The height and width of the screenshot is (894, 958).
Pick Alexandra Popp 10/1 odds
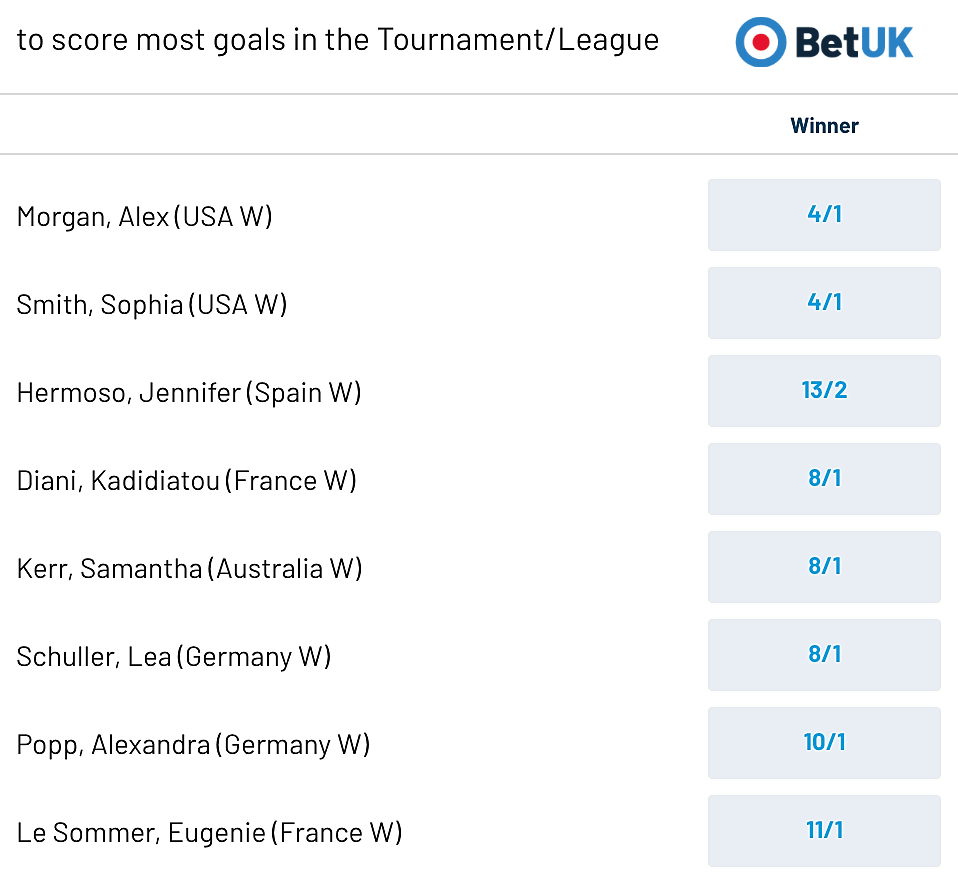point(824,742)
